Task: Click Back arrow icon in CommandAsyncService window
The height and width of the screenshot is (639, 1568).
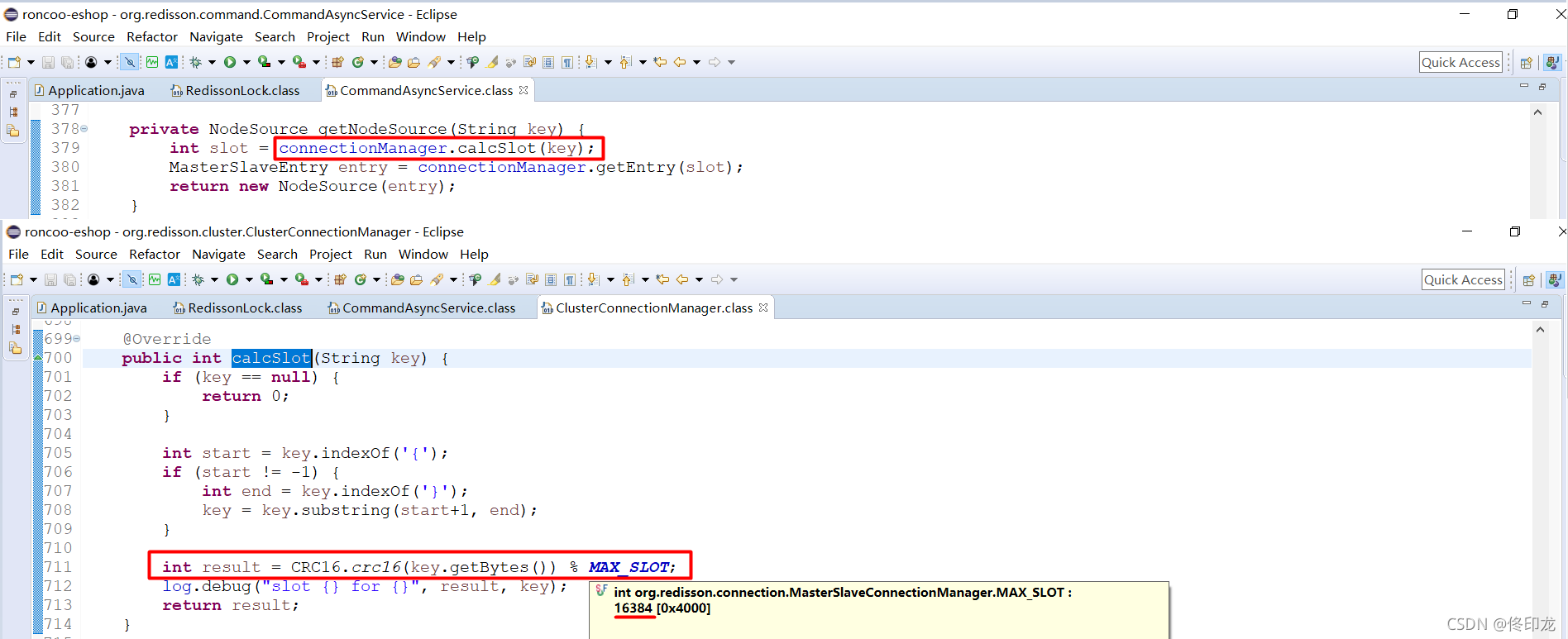Action: coord(679,62)
